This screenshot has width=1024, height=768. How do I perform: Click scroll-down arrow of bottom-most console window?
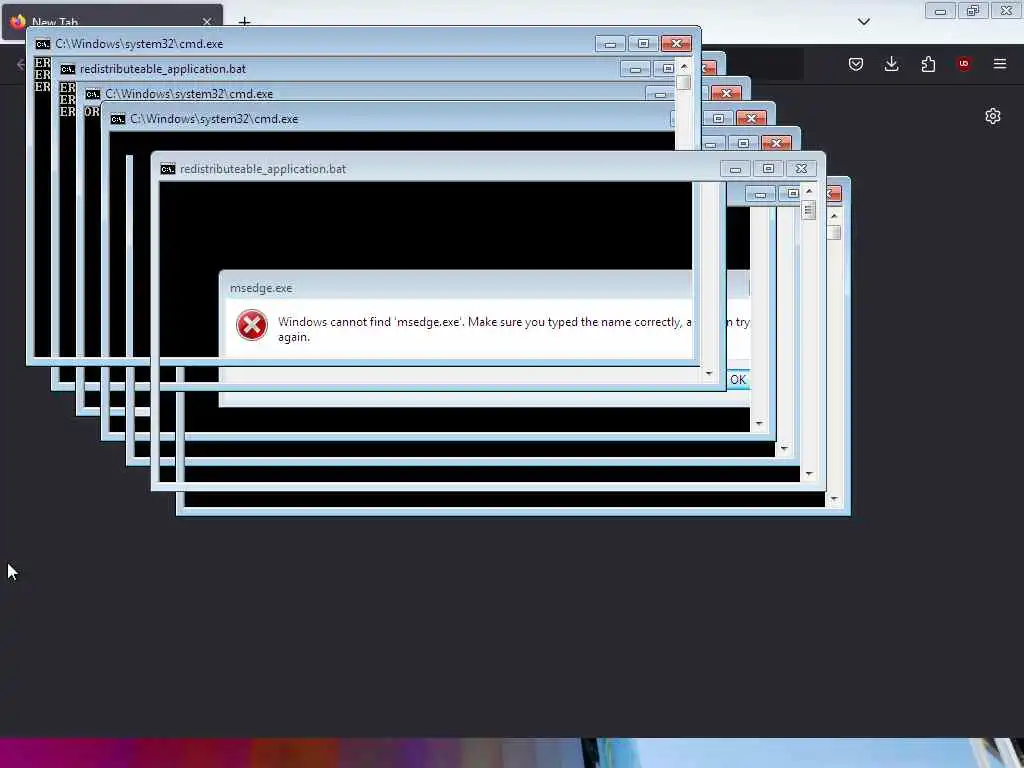pos(834,499)
